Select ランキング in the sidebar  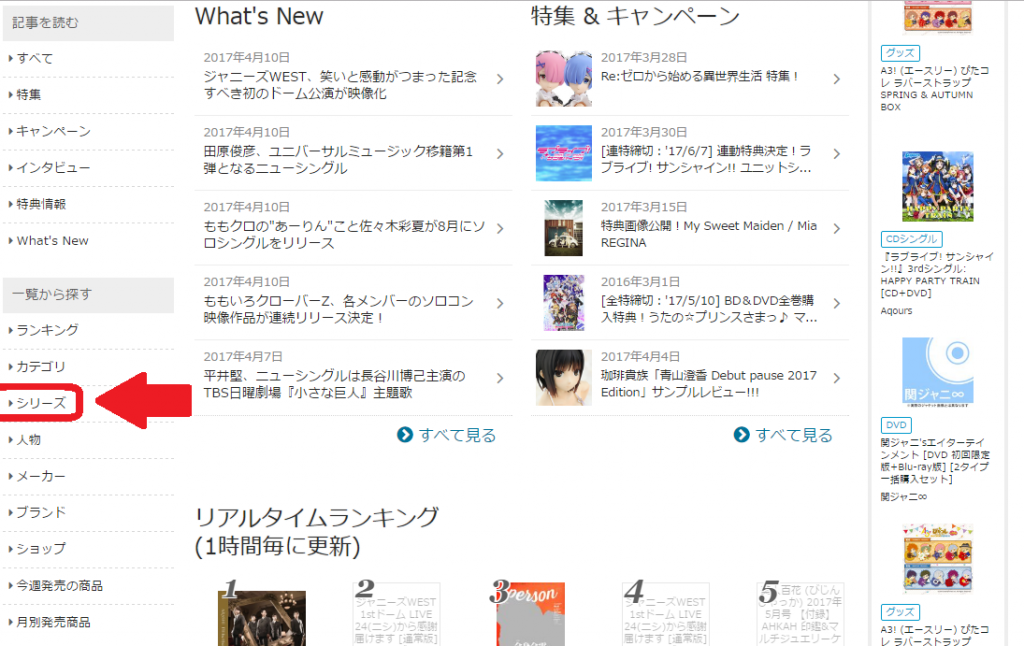click(x=47, y=330)
